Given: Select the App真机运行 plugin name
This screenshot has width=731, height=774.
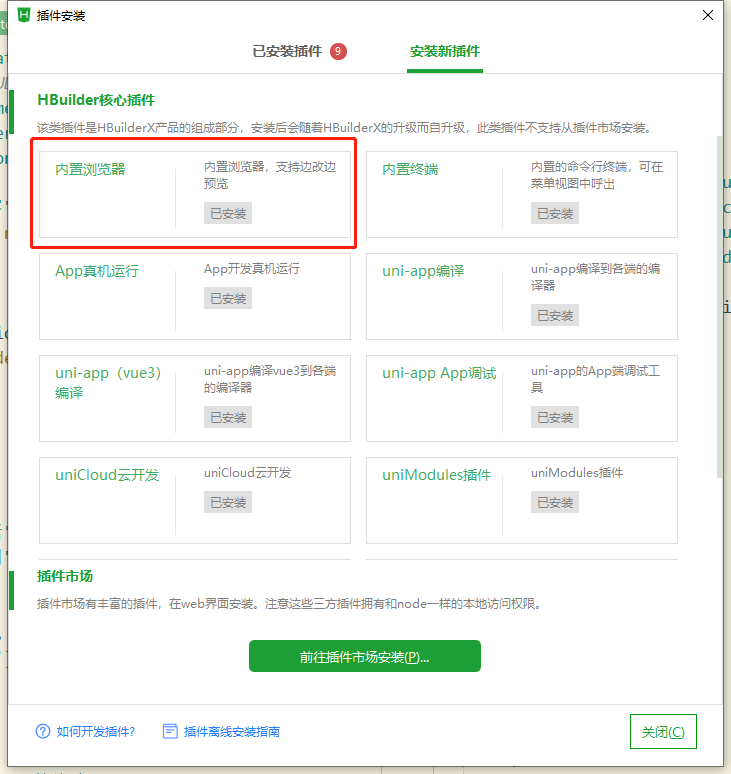Looking at the screenshot, I should click(97, 271).
